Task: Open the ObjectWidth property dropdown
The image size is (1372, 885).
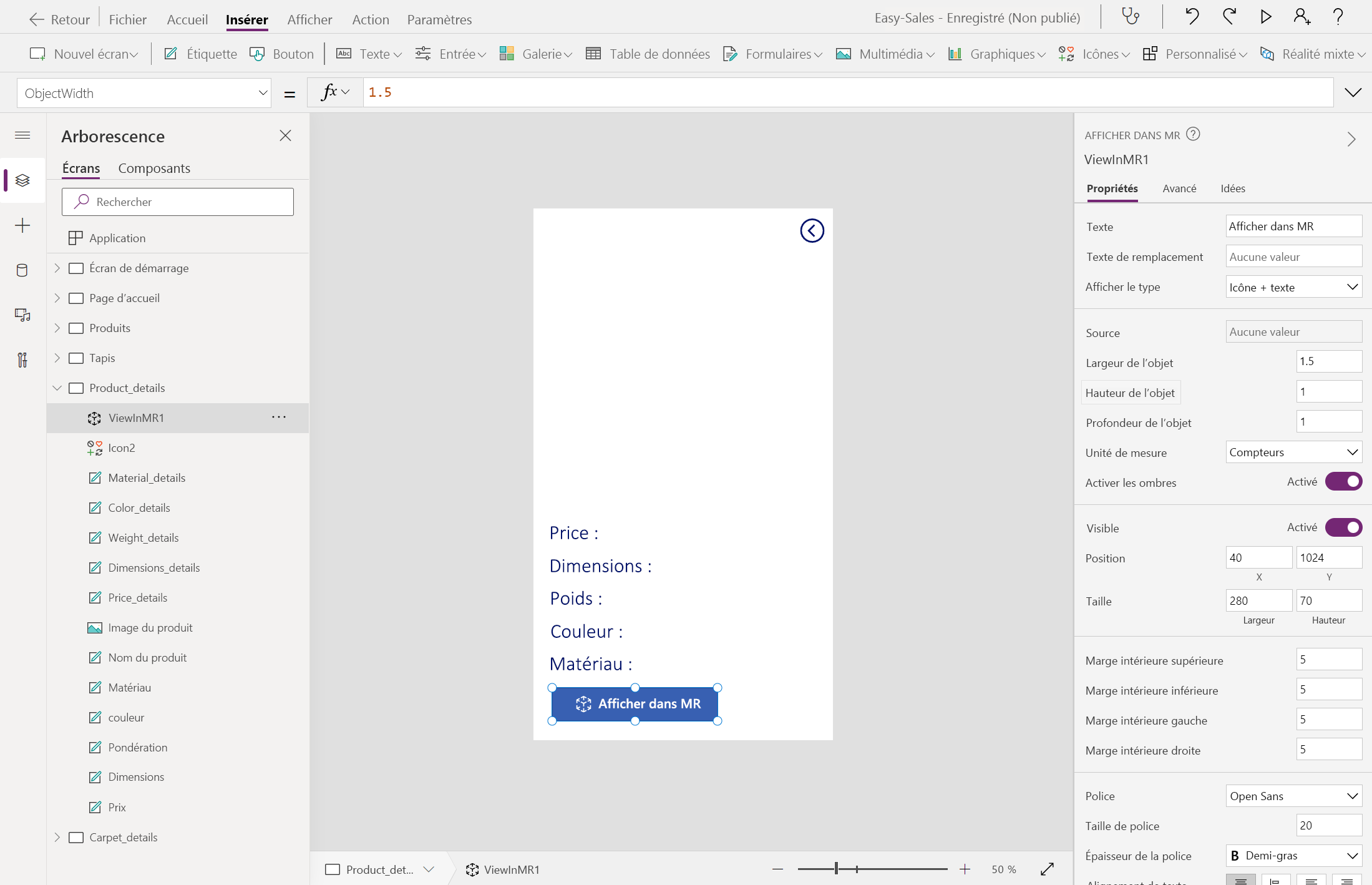Action: (x=263, y=93)
